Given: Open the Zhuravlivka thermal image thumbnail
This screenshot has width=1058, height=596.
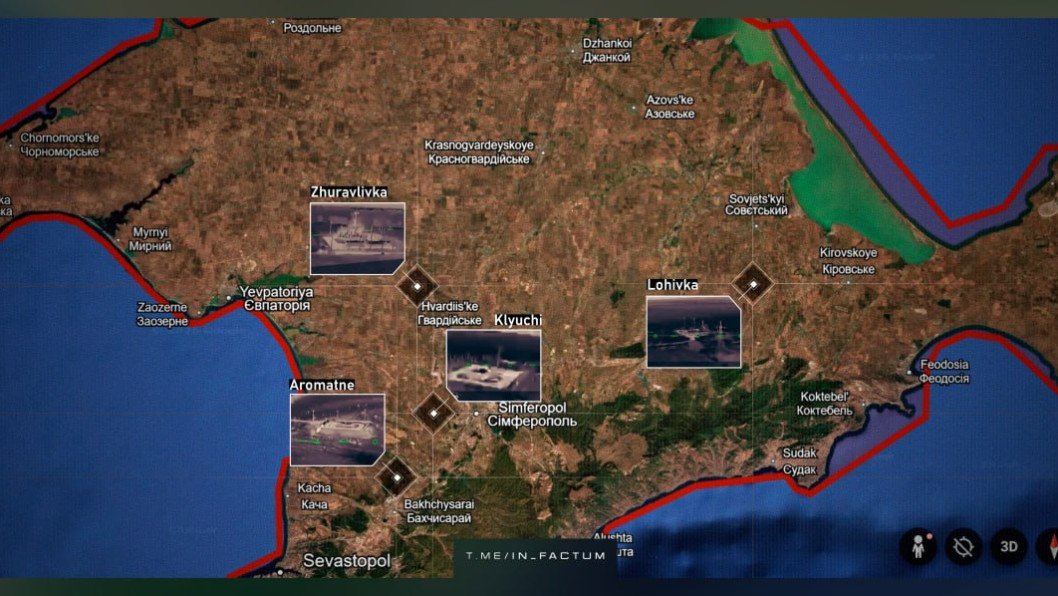Looking at the screenshot, I should 358,238.
